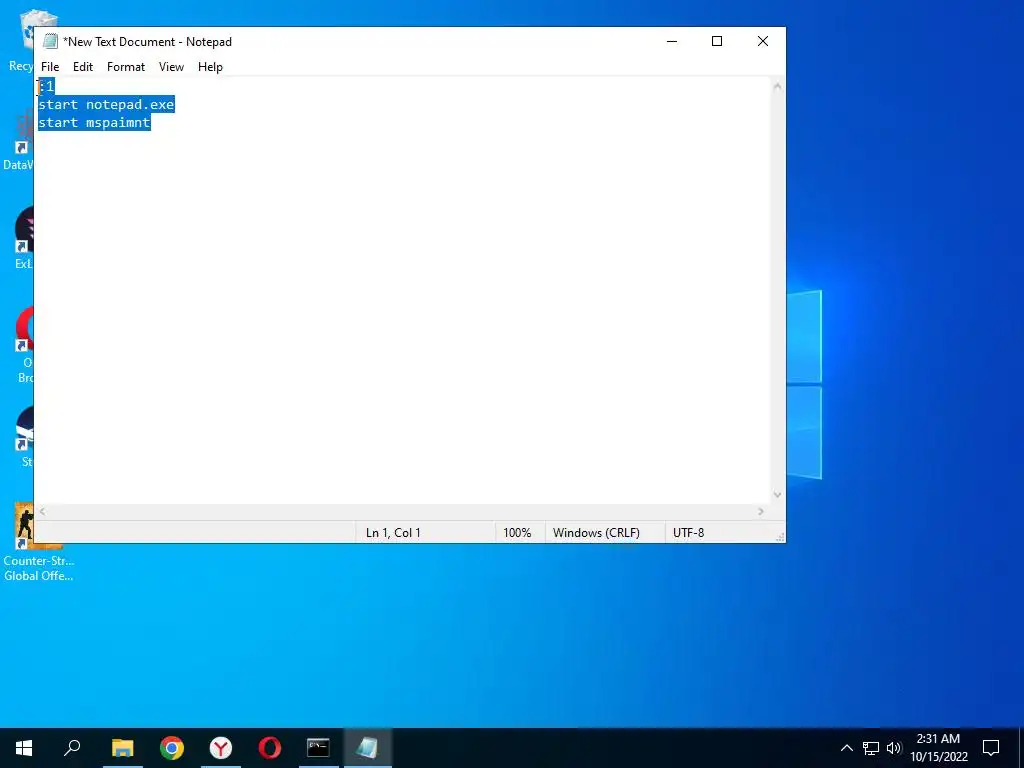Open taskbar Search
Screen dimensions: 1024x768
(72, 748)
